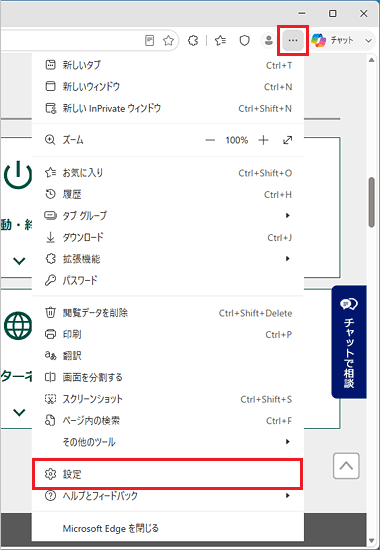The height and width of the screenshot is (550, 380).
Task: Maximize the Edge window
Action: pyautogui.click(x=333, y=14)
